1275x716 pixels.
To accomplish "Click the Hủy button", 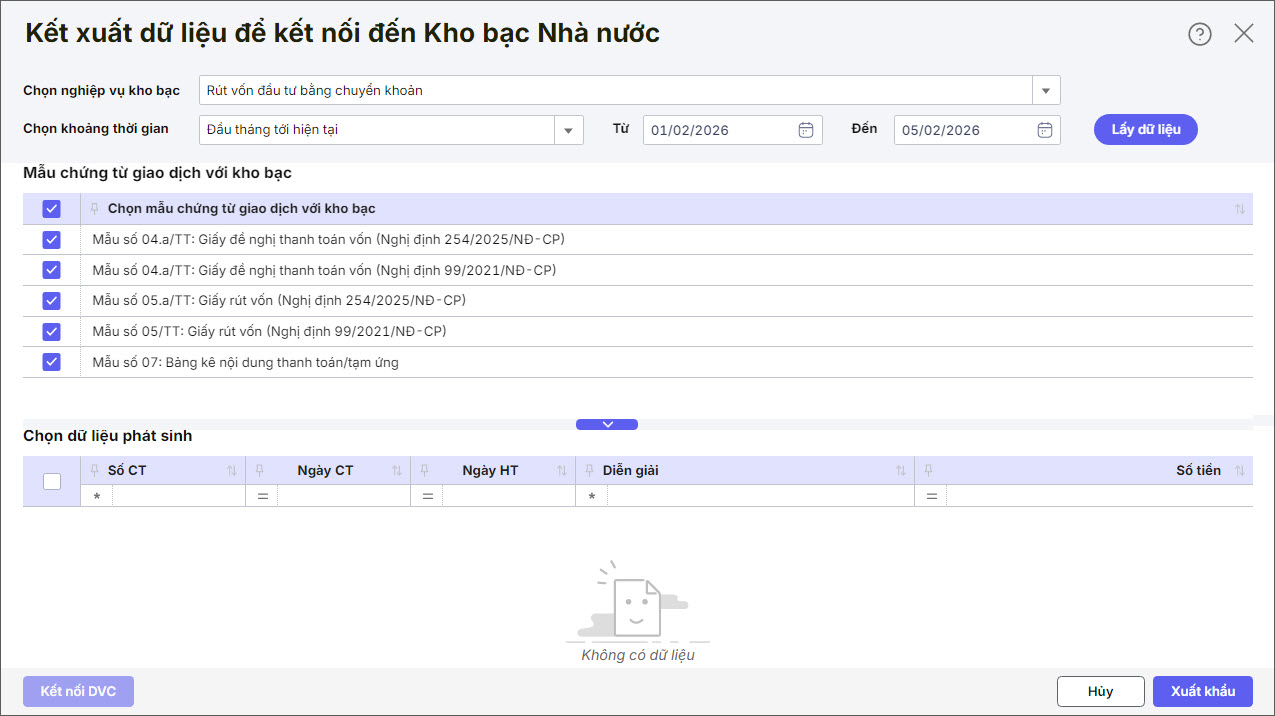I will [x=1100, y=691].
